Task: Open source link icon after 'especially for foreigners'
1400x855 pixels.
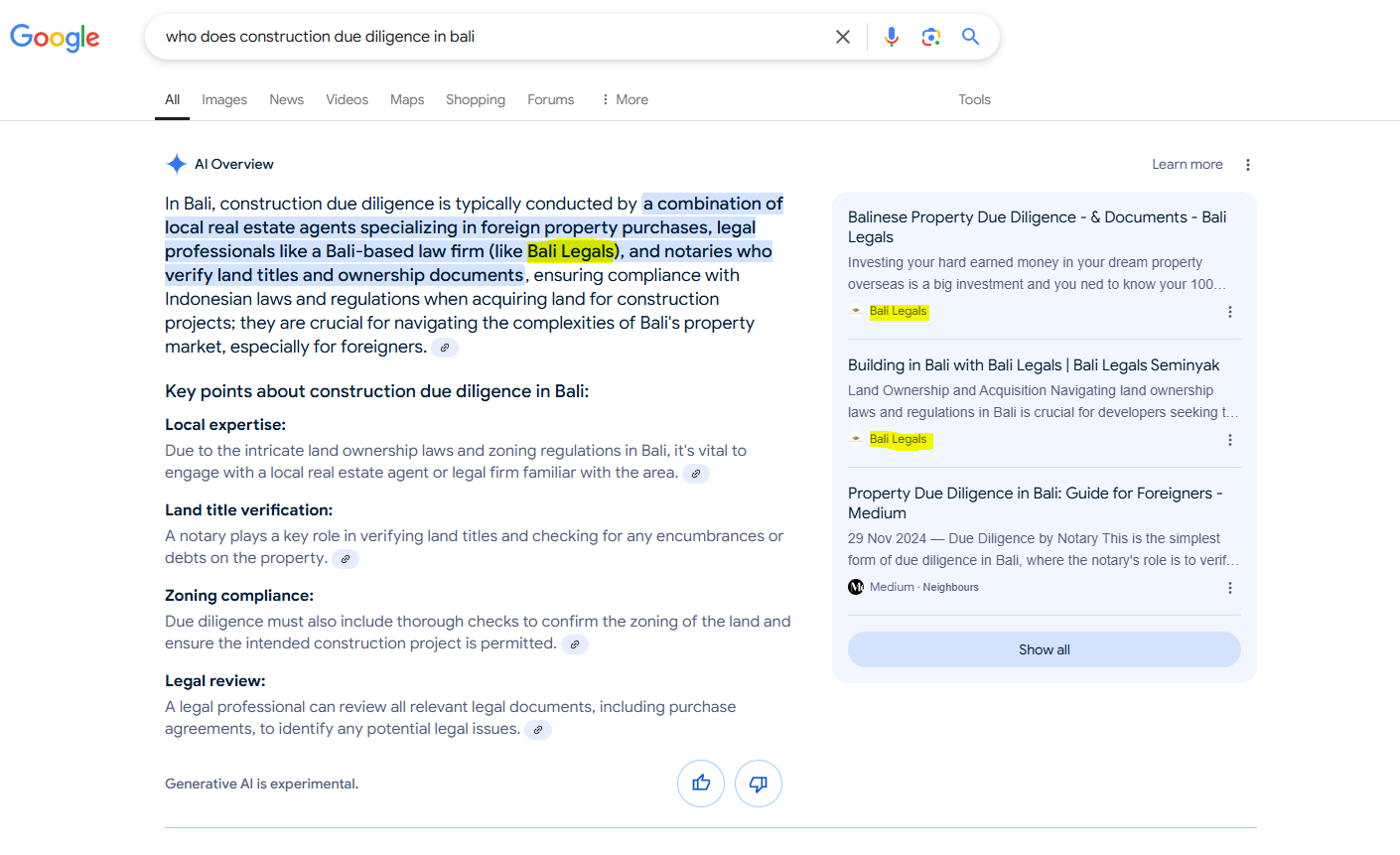Action: (445, 348)
